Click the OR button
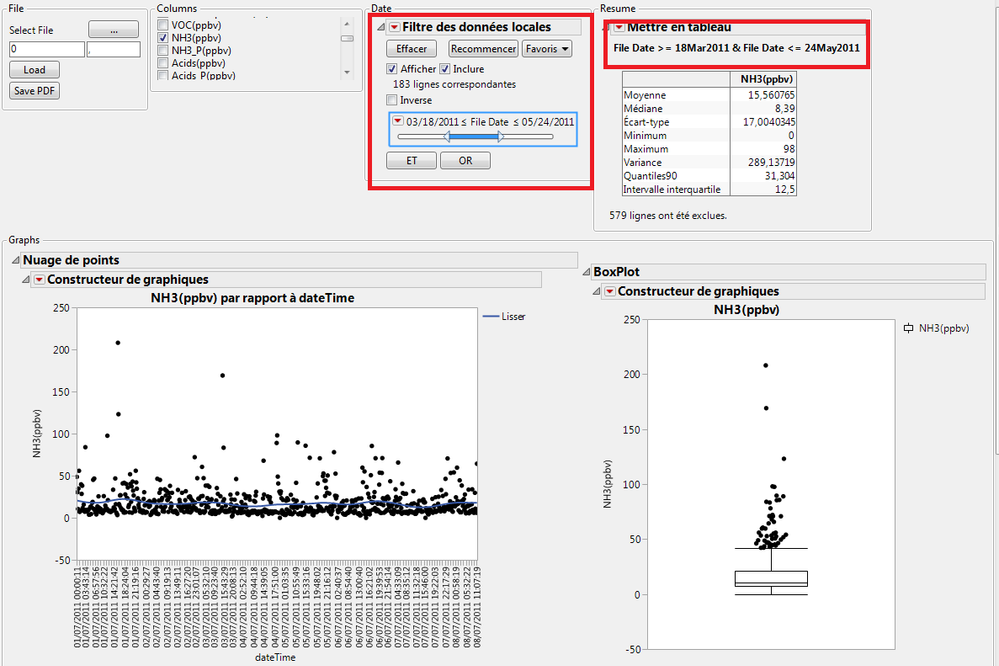The image size is (999, 666). click(465, 161)
